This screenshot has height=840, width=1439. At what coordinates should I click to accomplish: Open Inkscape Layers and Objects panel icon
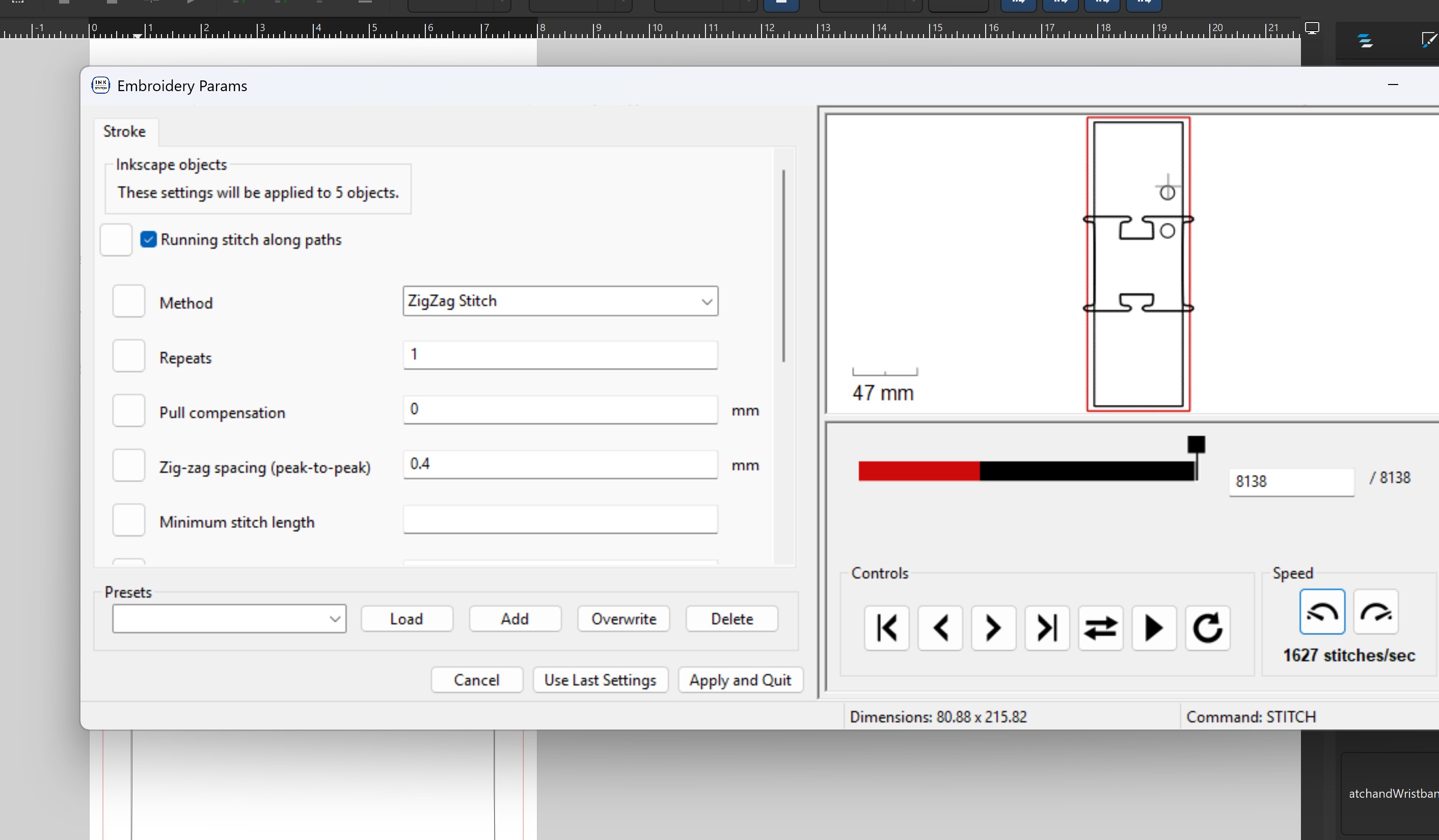pos(1365,41)
